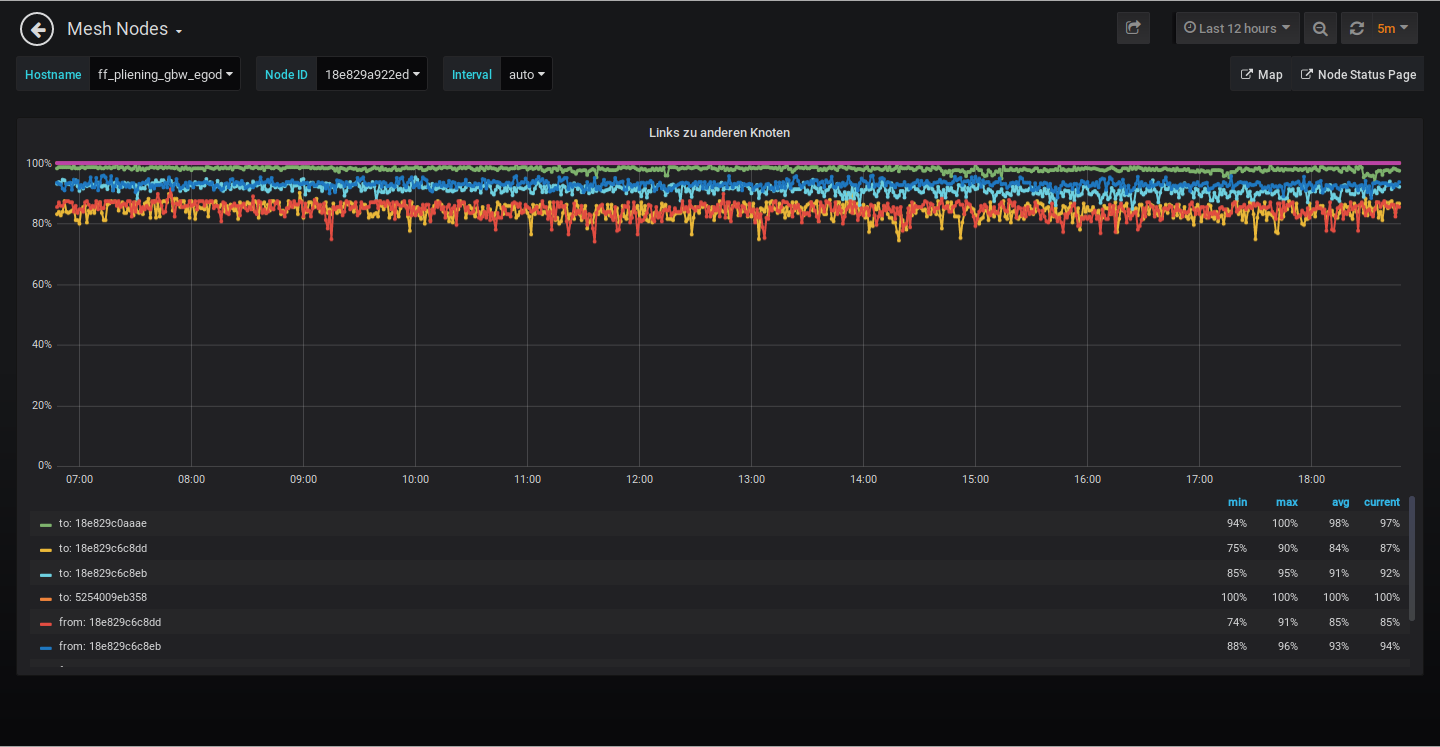Open the Map external link
The width and height of the screenshot is (1440, 747).
click(1261, 74)
